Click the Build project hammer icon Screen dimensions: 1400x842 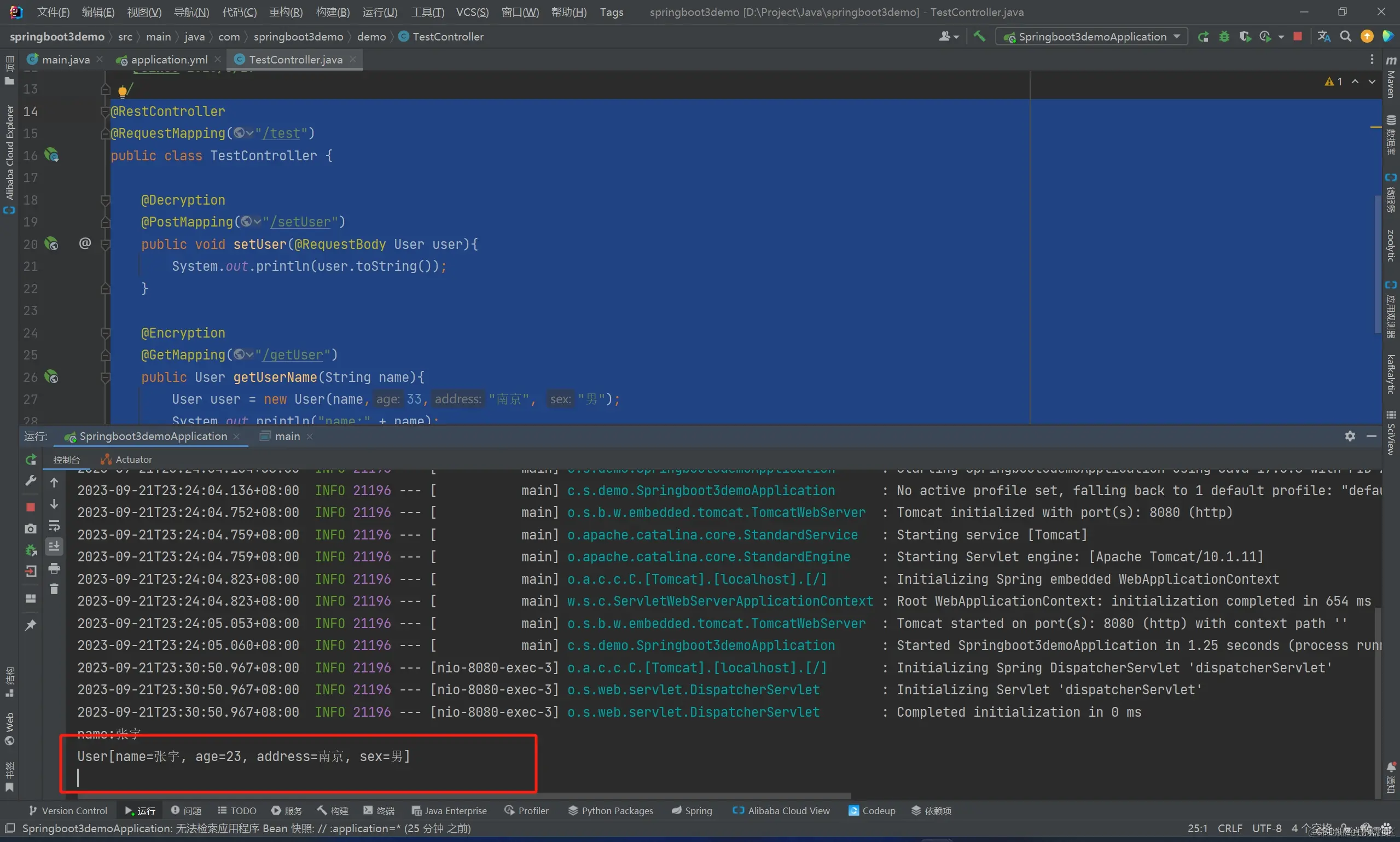(979, 36)
